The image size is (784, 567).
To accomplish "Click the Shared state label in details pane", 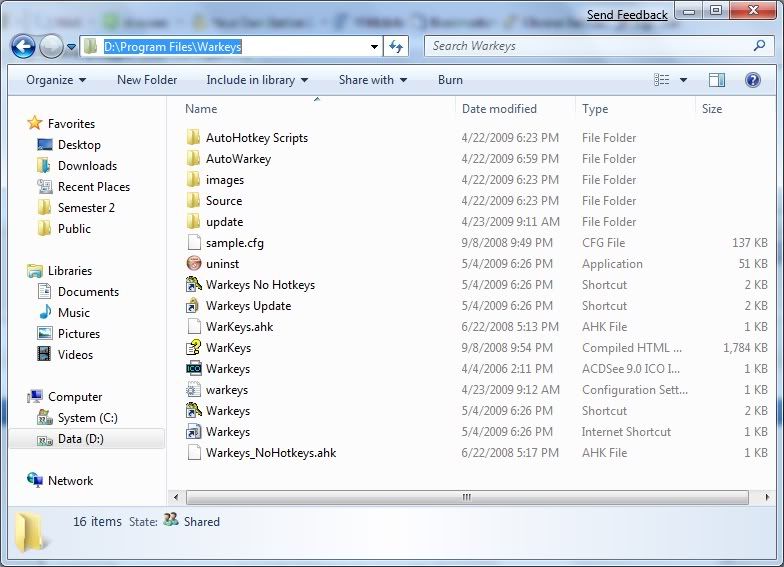I will click(x=202, y=522).
